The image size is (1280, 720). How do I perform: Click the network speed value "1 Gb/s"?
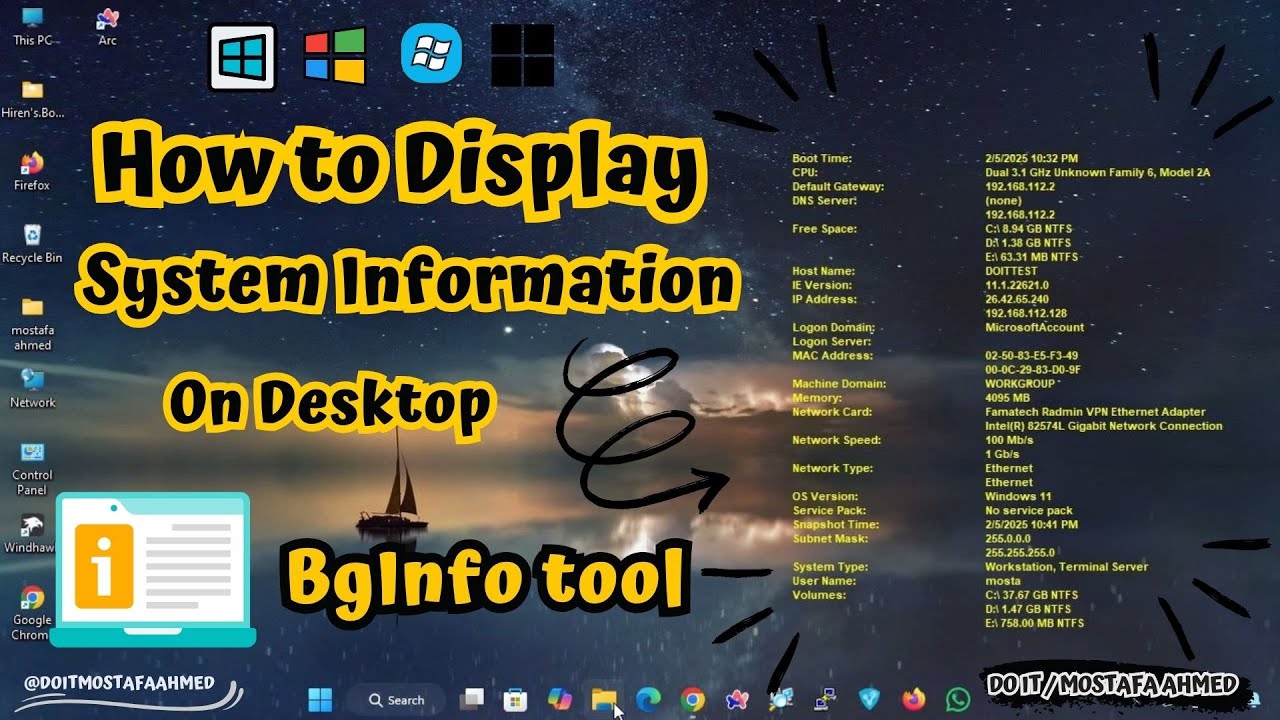pos(1002,454)
